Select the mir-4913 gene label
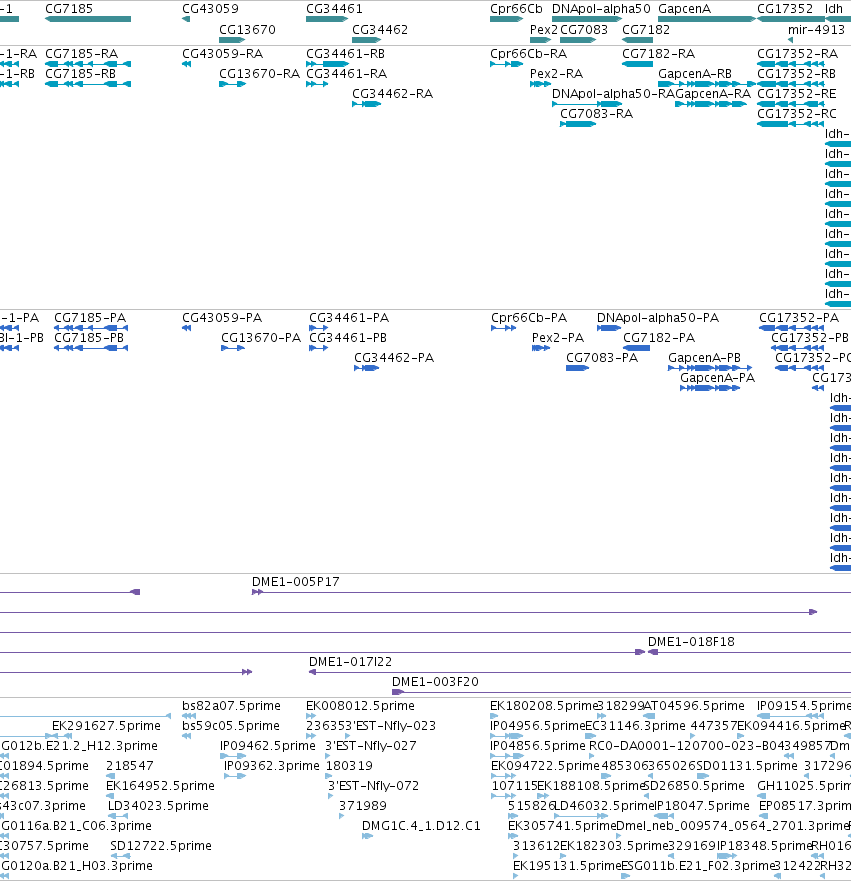Image resolution: width=851 pixels, height=881 pixels. click(816, 30)
